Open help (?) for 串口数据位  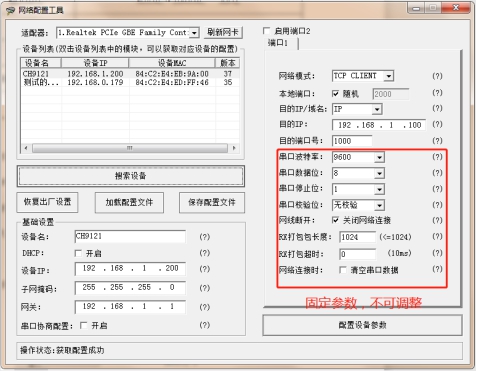tap(437, 173)
